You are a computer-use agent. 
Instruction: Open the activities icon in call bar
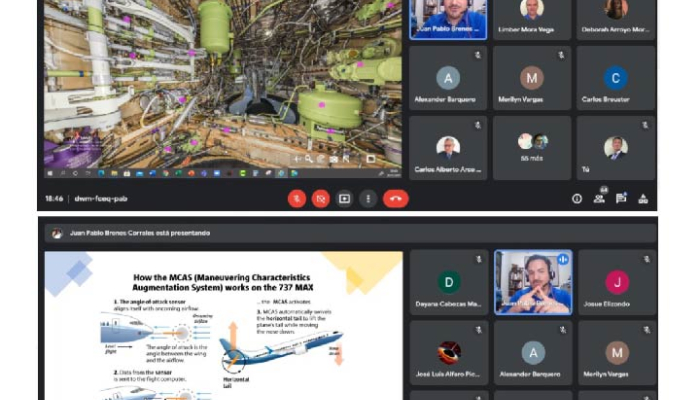pos(643,198)
